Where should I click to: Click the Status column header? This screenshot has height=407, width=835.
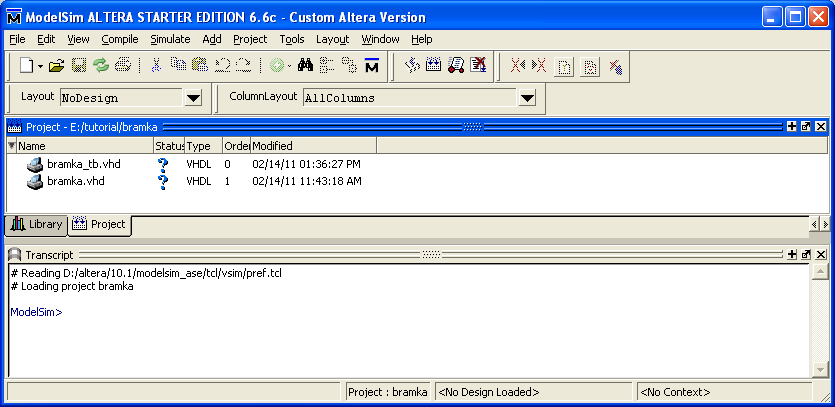click(x=169, y=145)
